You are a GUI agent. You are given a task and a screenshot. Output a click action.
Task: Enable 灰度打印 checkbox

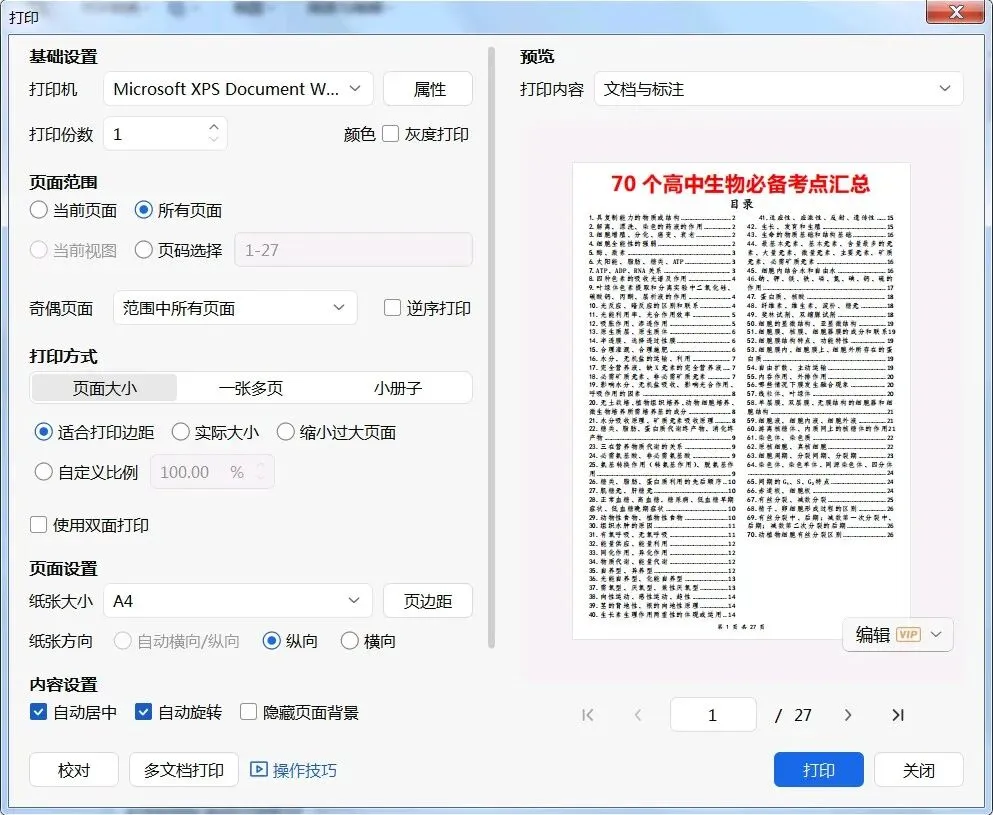pyautogui.click(x=391, y=134)
